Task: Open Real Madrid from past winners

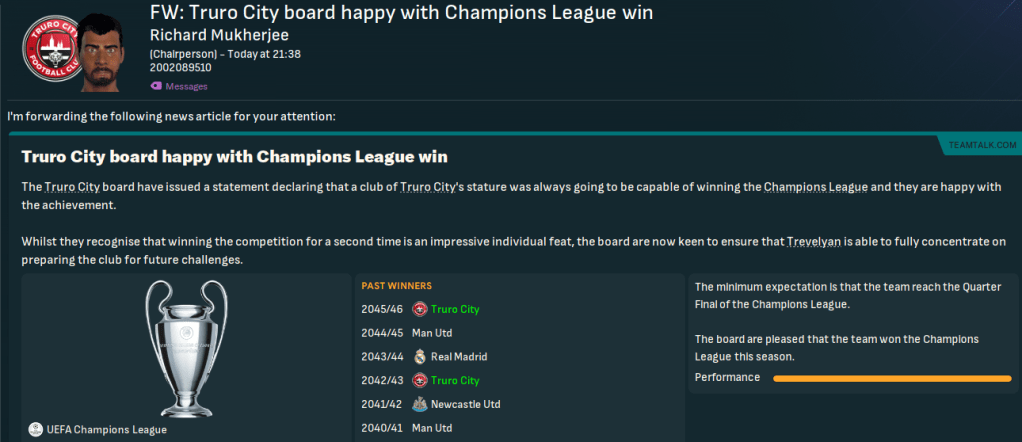Action: tap(459, 356)
